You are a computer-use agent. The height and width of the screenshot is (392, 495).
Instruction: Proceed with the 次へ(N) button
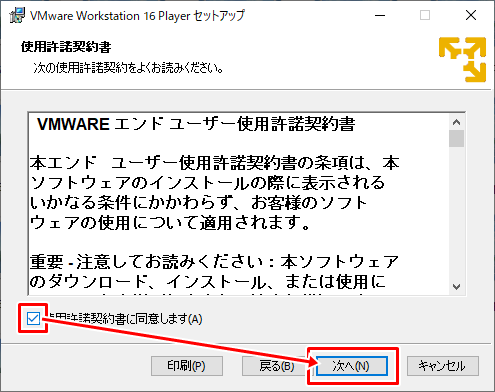[352, 366]
